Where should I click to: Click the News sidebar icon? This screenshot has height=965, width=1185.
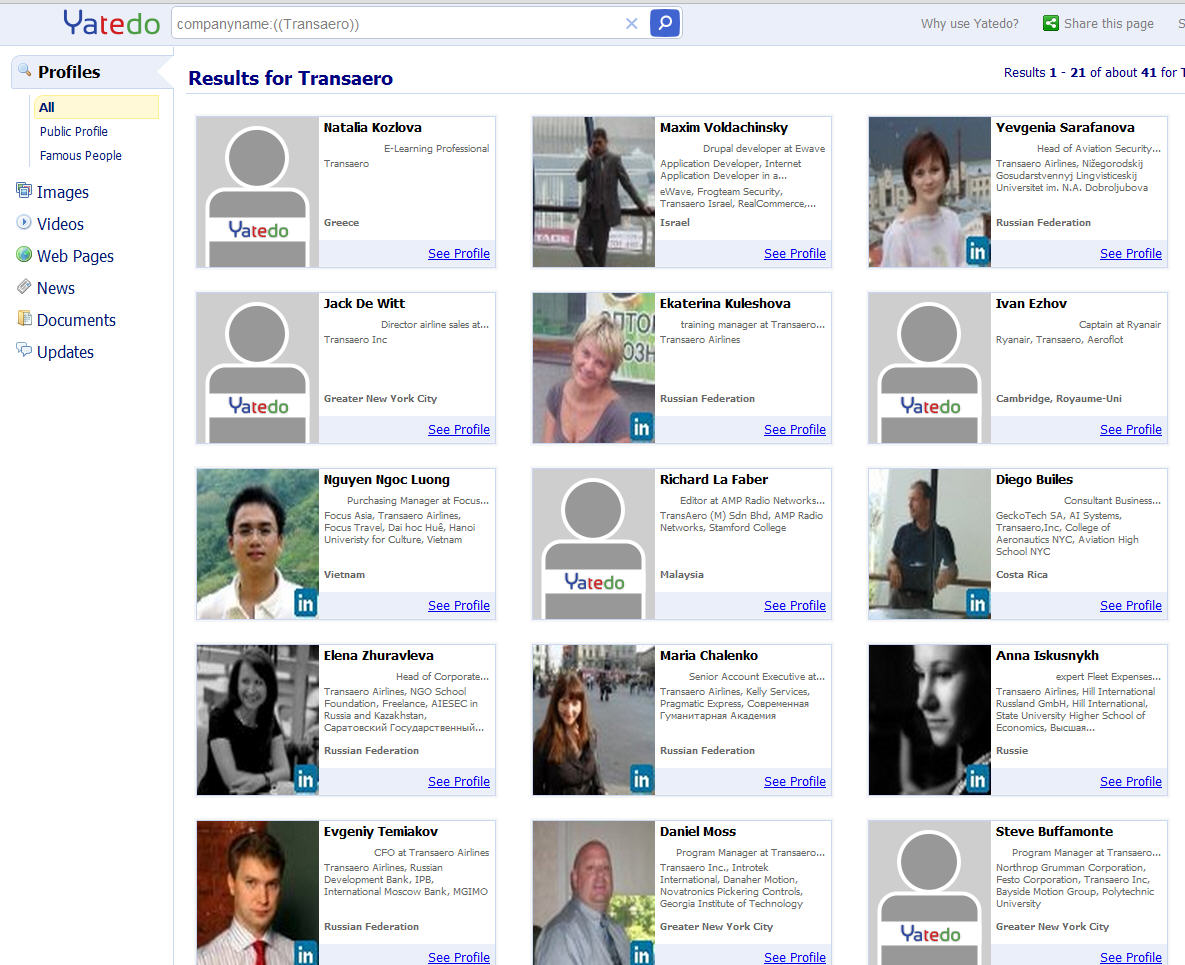[24, 286]
